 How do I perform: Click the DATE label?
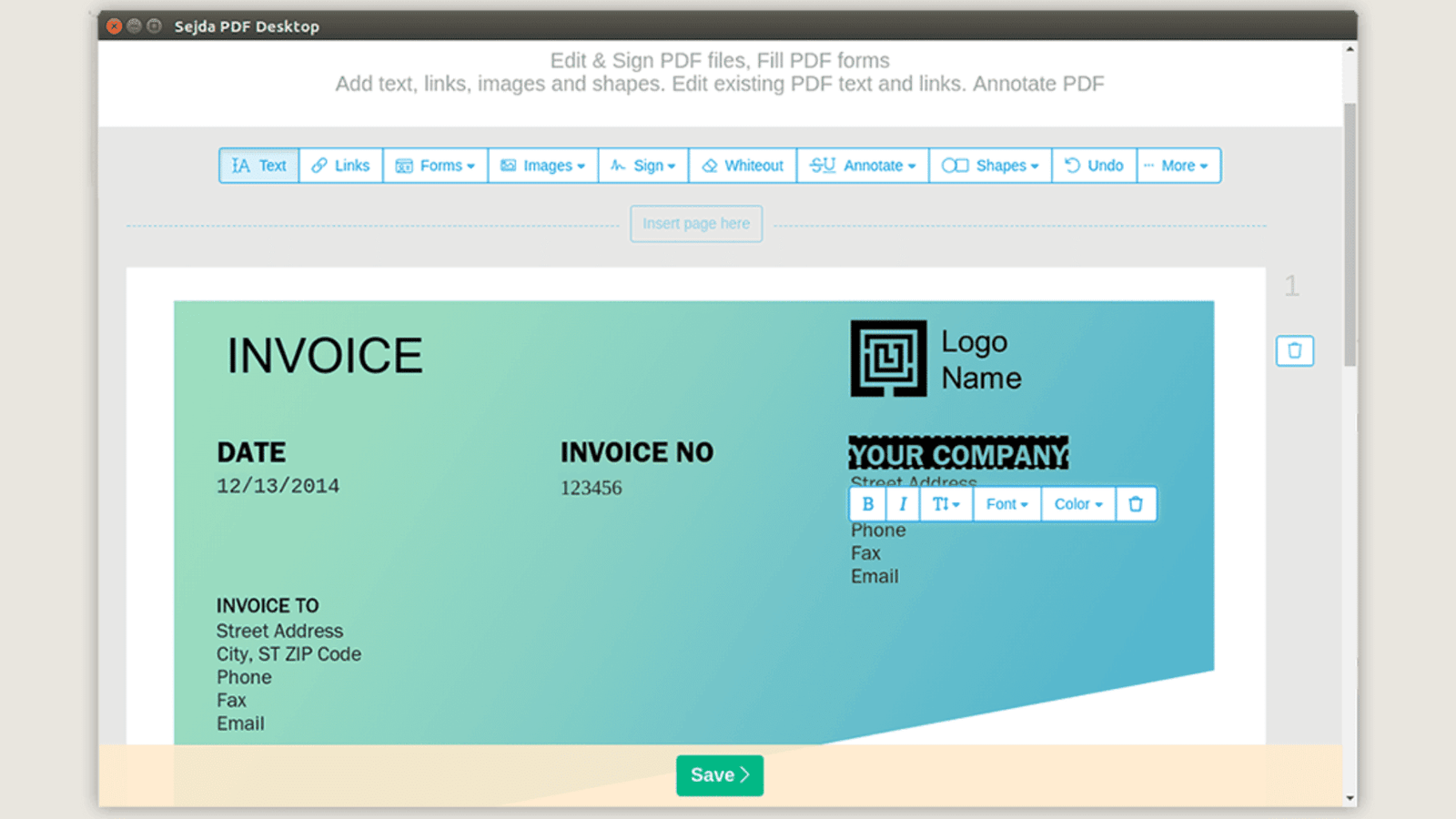click(251, 452)
